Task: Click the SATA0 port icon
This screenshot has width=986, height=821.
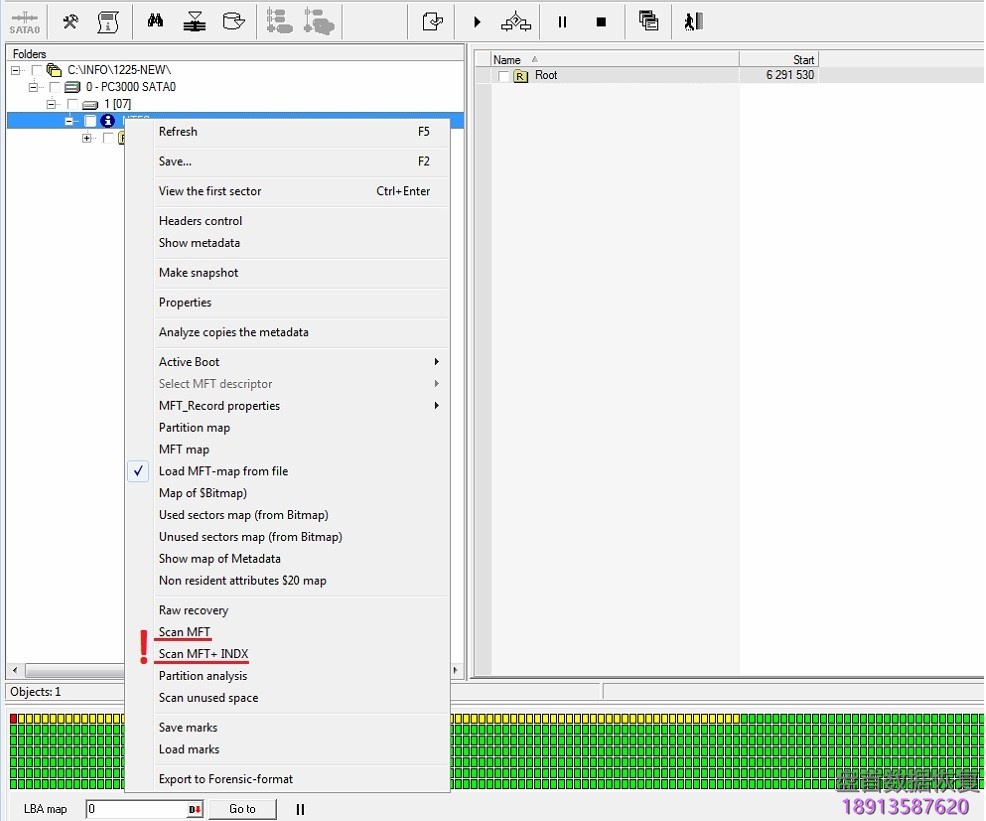Action: tap(25, 22)
